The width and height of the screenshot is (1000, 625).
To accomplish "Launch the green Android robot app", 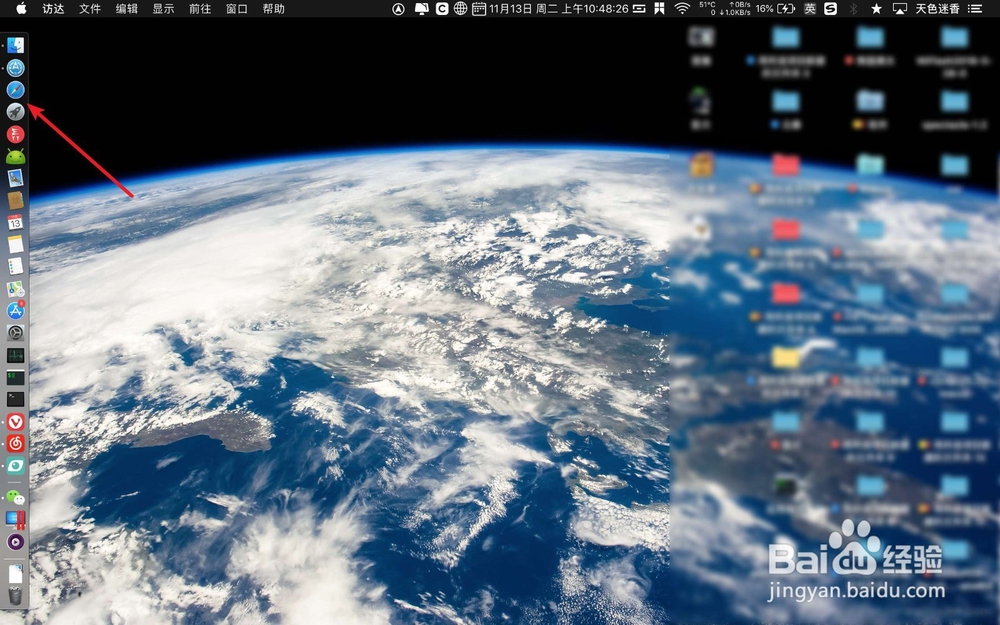I will click(15, 156).
